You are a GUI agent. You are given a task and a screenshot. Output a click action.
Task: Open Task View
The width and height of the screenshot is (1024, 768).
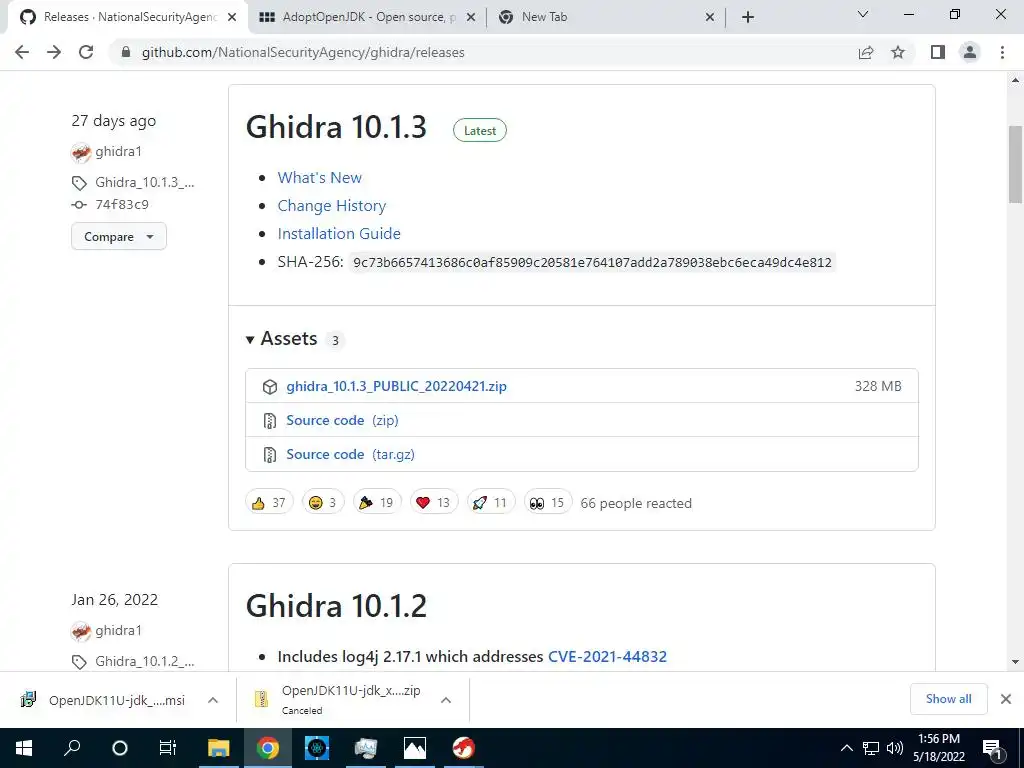tap(168, 748)
